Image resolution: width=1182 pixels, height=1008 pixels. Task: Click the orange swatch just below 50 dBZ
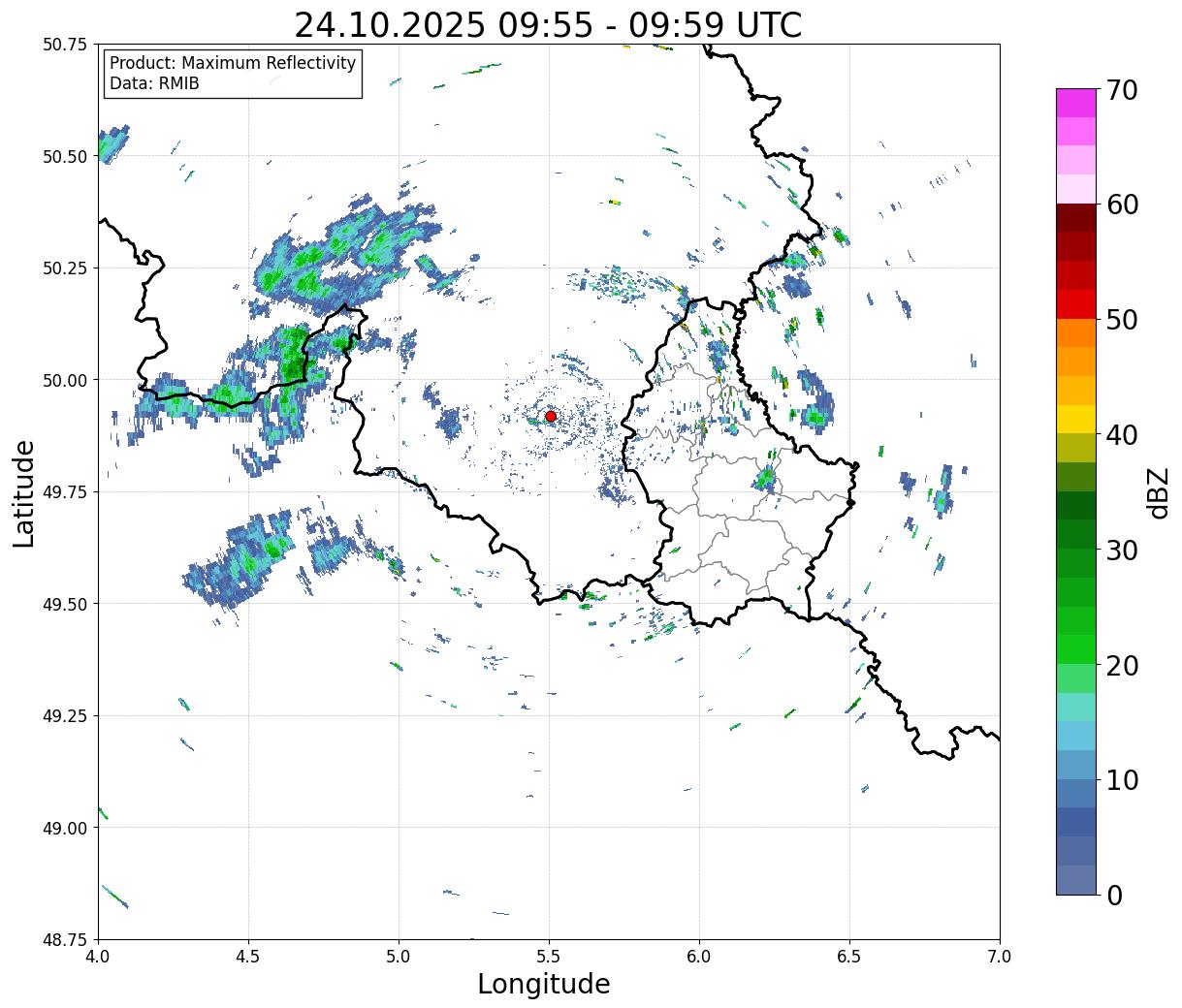tap(1076, 332)
